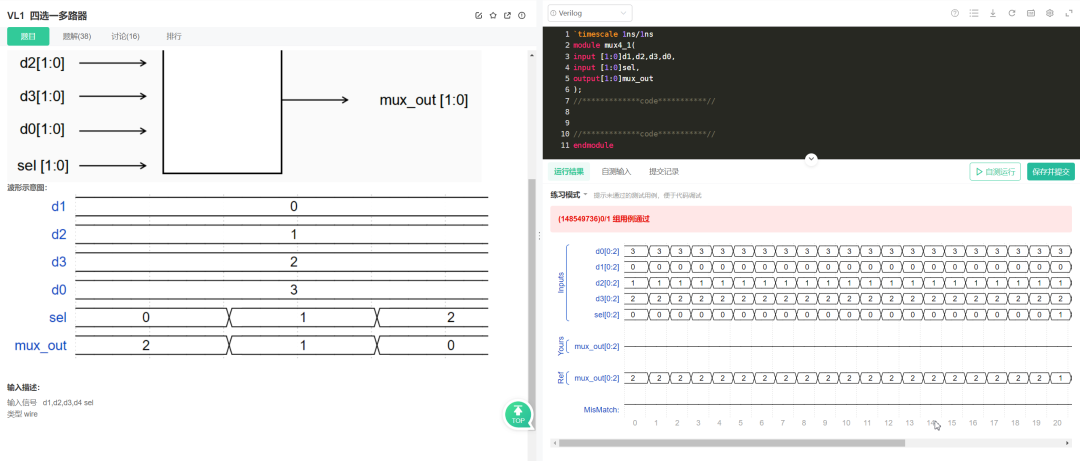Click the '波形示意图:' heading
Image resolution: width=1080 pixels, height=461 pixels.
(28, 187)
